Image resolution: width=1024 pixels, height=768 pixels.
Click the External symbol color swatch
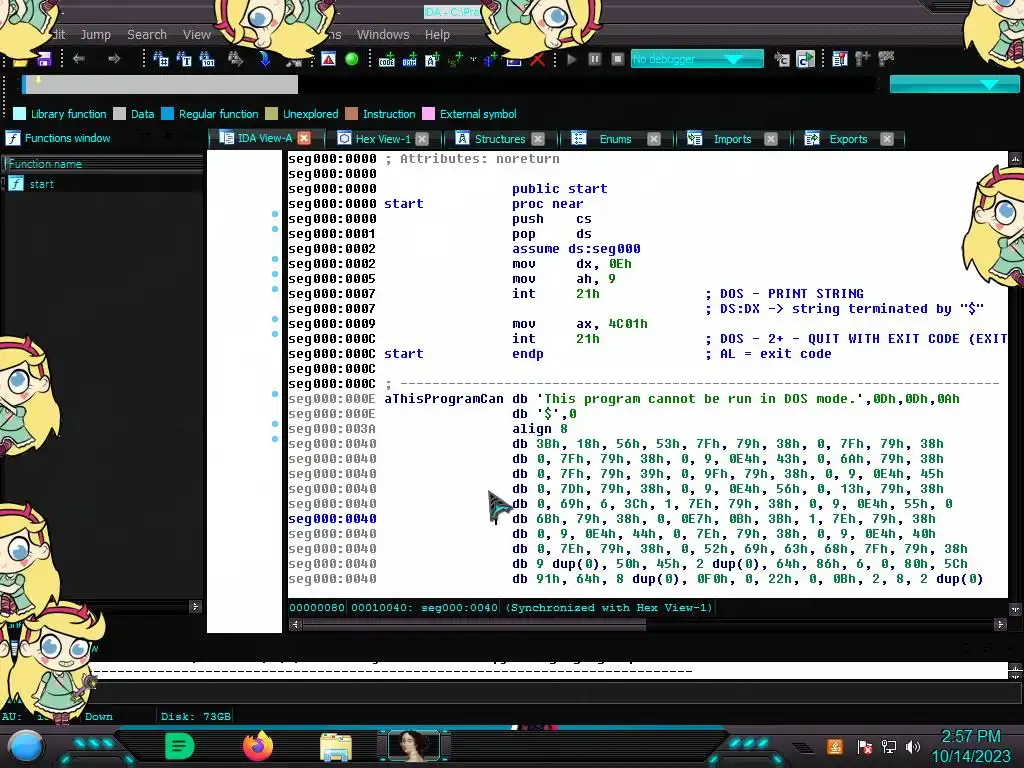[x=428, y=114]
